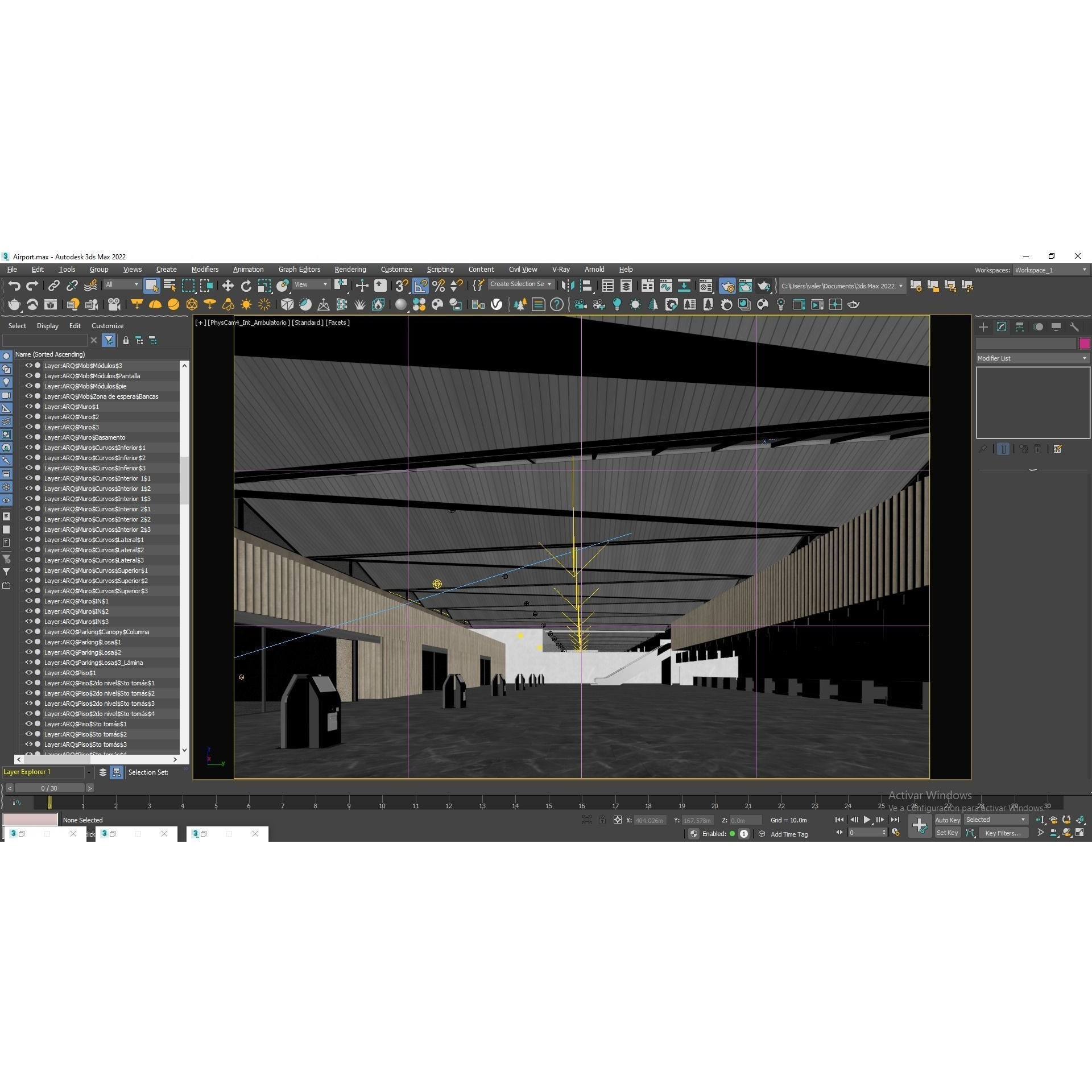Open the project path dropdown
This screenshot has width=1092, height=1092.
[x=842, y=286]
